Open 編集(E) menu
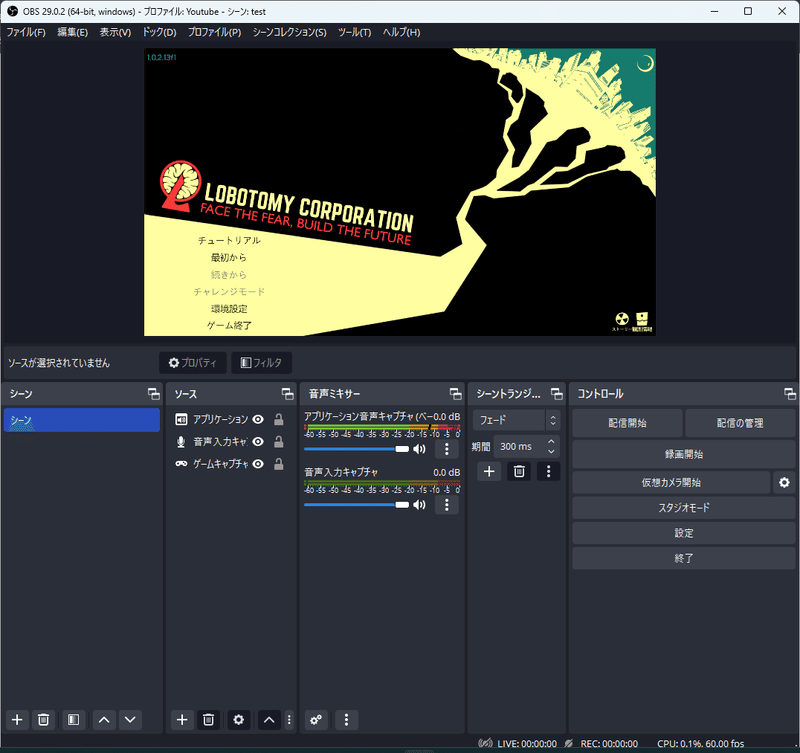The image size is (800, 753). (72, 32)
